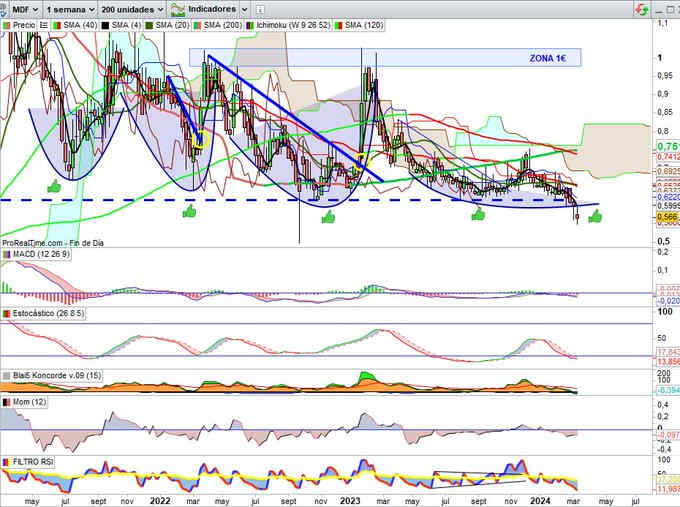
Task: Minimize the chart window
Action: tap(659, 10)
